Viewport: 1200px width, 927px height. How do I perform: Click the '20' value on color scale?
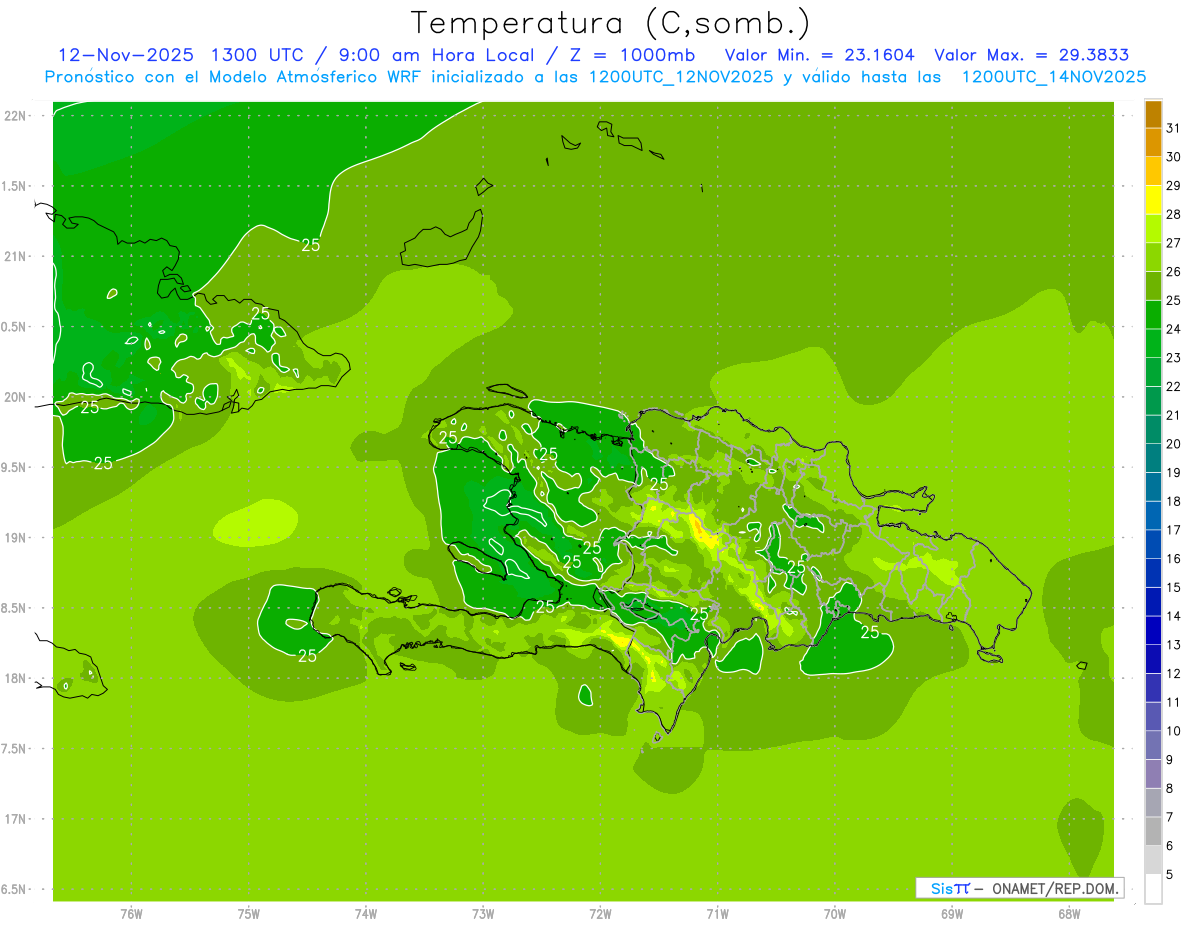(1173, 444)
